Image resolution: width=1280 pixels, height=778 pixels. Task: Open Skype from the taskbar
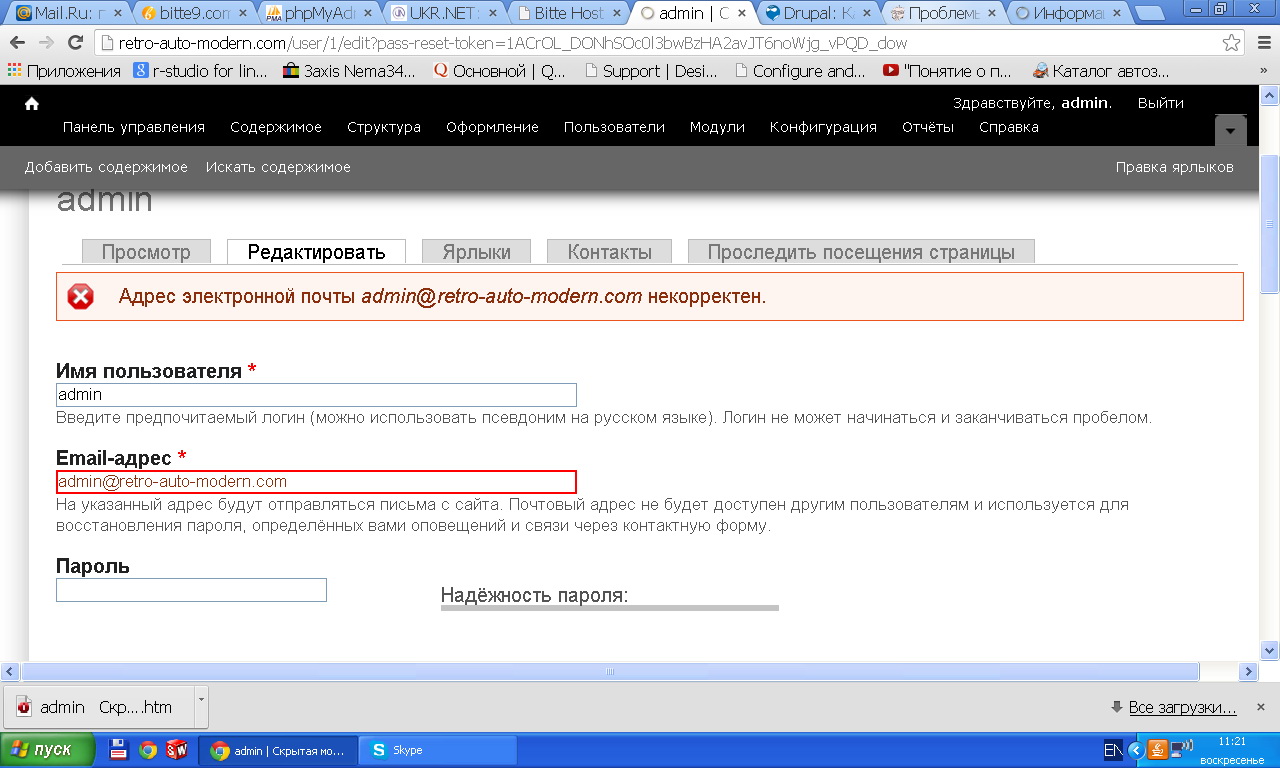click(x=439, y=750)
